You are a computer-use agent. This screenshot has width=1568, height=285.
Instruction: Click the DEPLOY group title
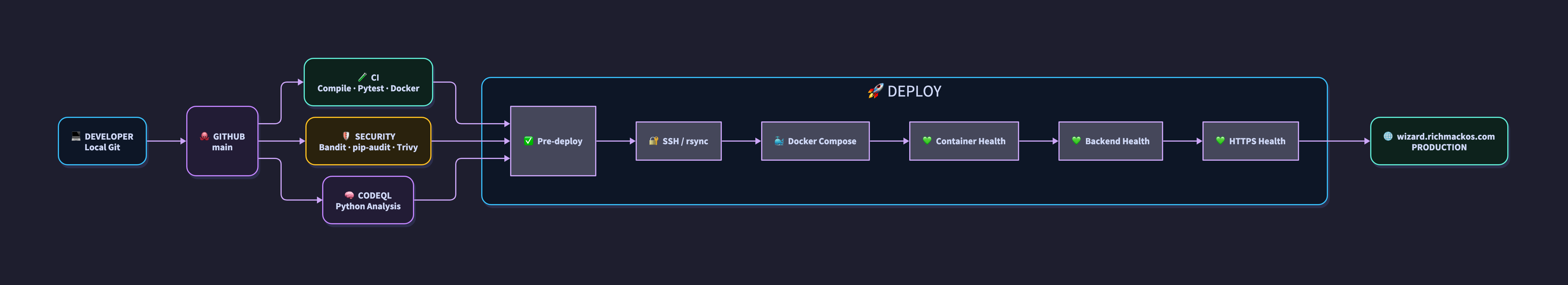[905, 91]
